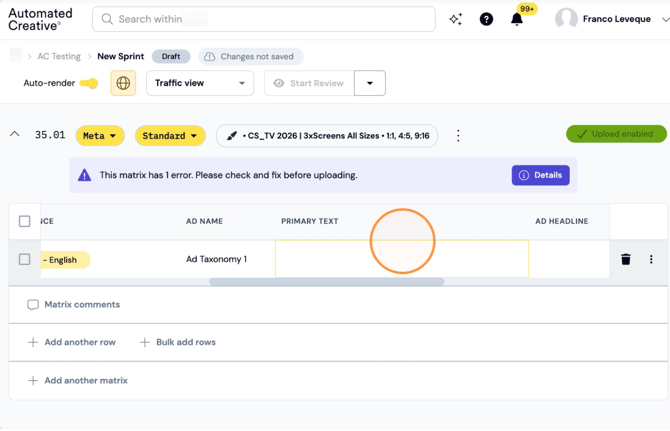Click Add another row
Screen dimensions: 670x431
[x=72, y=342]
